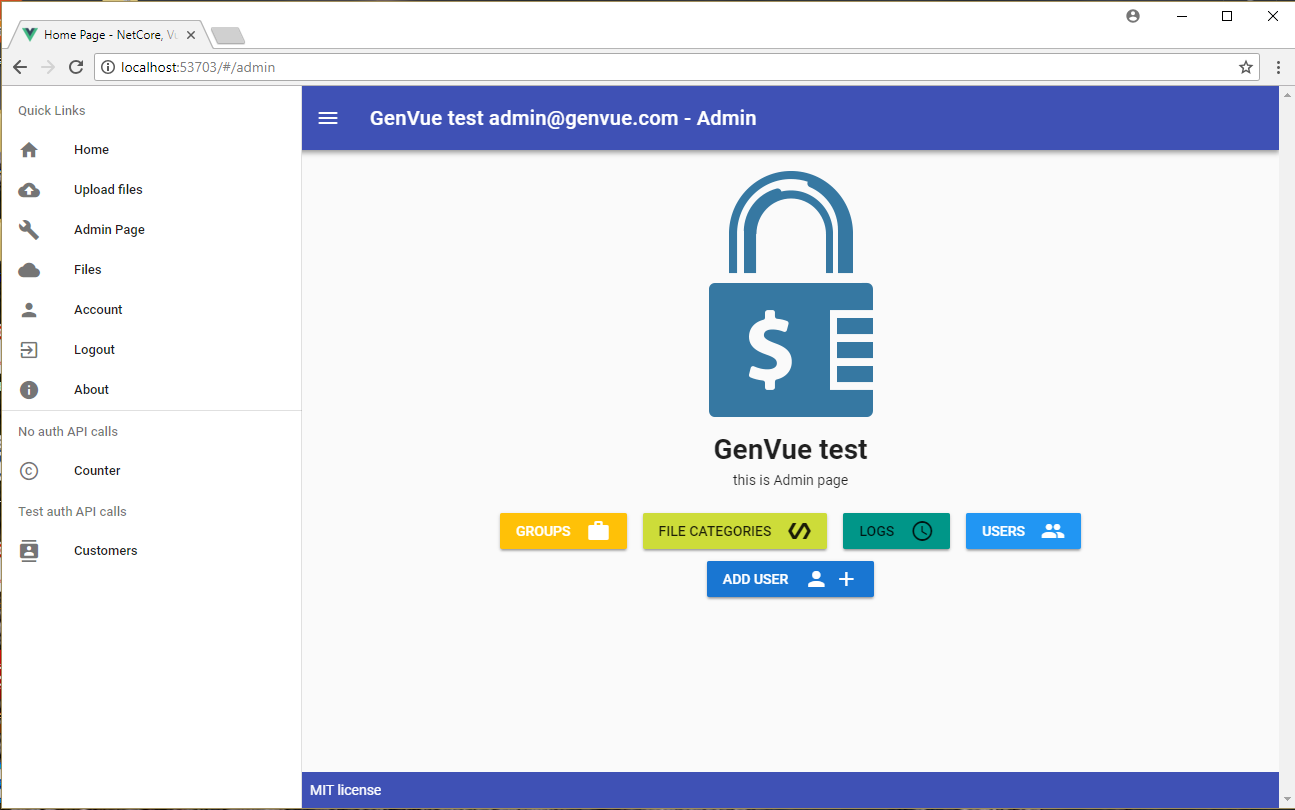Click the Admin Page wrench icon
Image resolution: width=1295 pixels, height=810 pixels.
pyautogui.click(x=29, y=230)
